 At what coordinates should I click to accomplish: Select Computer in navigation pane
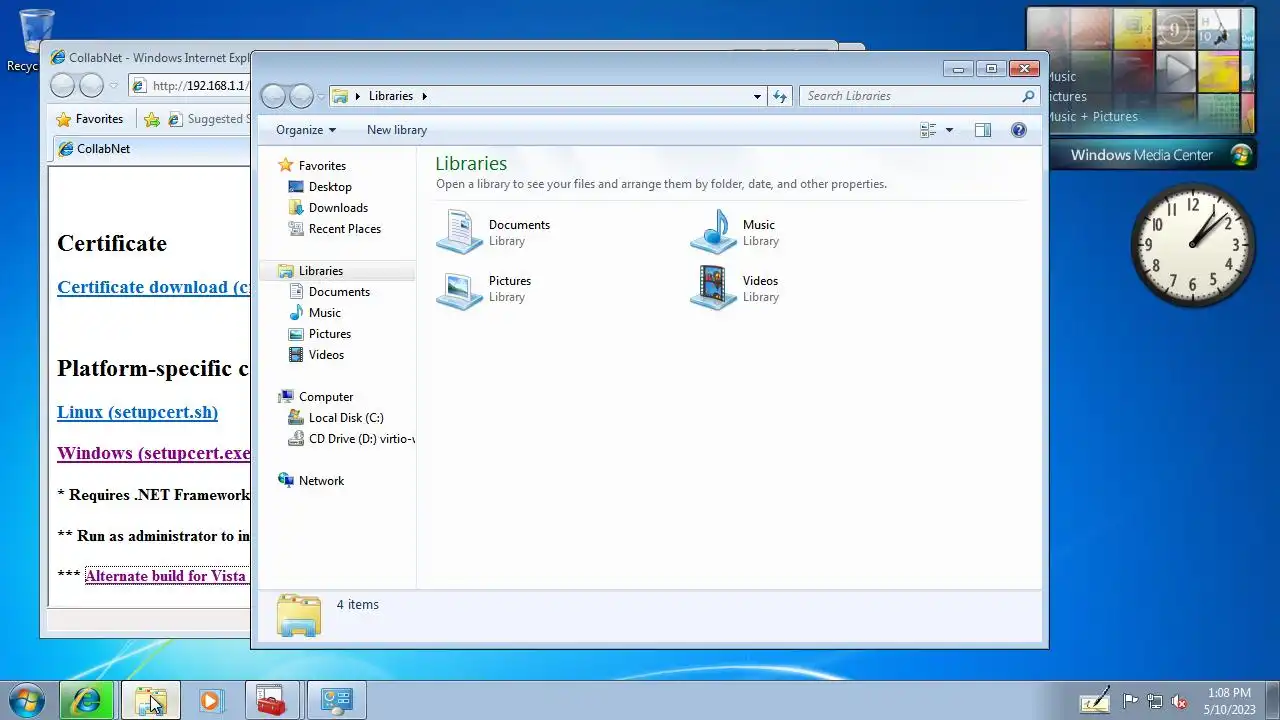326,397
